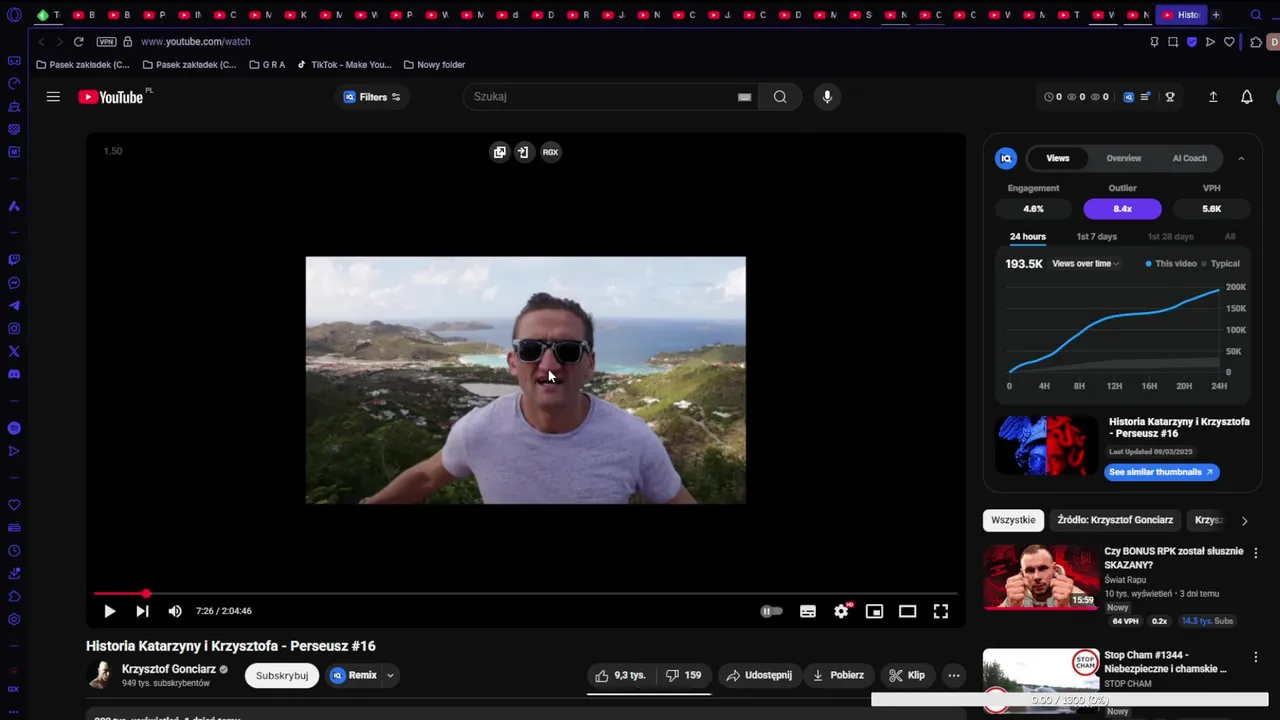
Task: Click the upload arrow icon in header
Action: 1213,97
